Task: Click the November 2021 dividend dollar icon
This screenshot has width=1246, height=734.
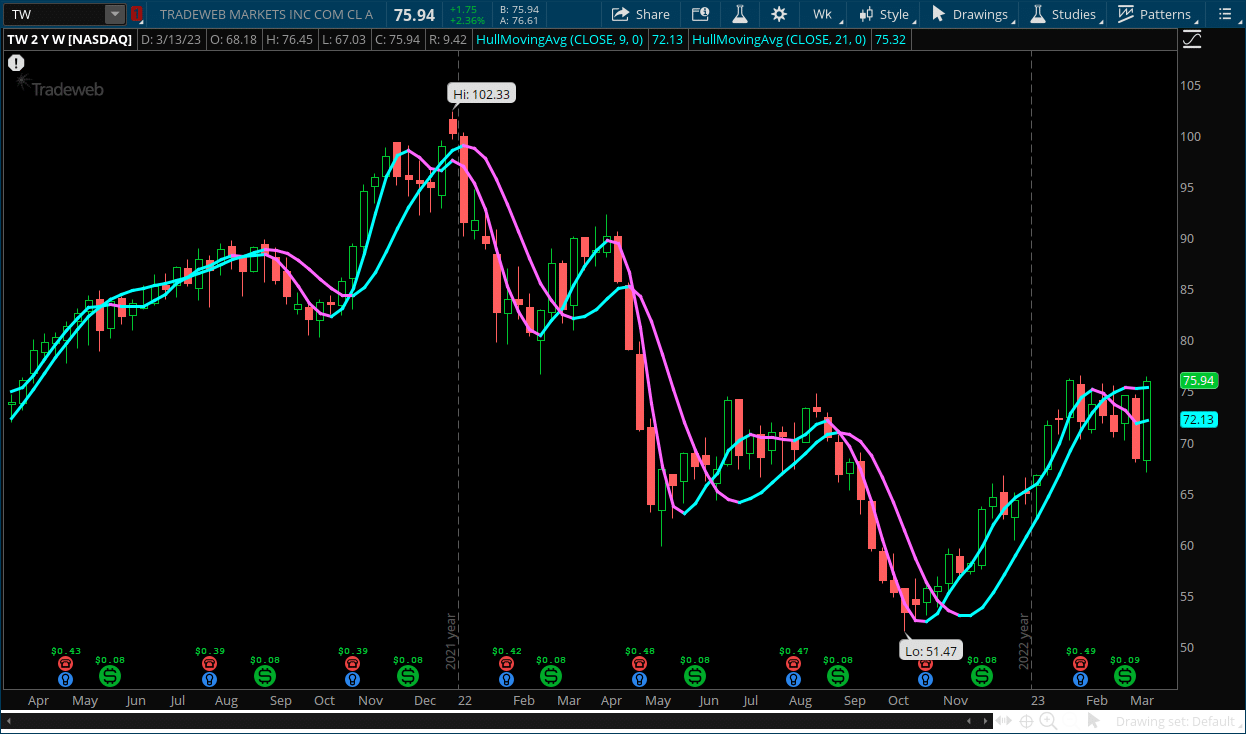Action: (408, 676)
